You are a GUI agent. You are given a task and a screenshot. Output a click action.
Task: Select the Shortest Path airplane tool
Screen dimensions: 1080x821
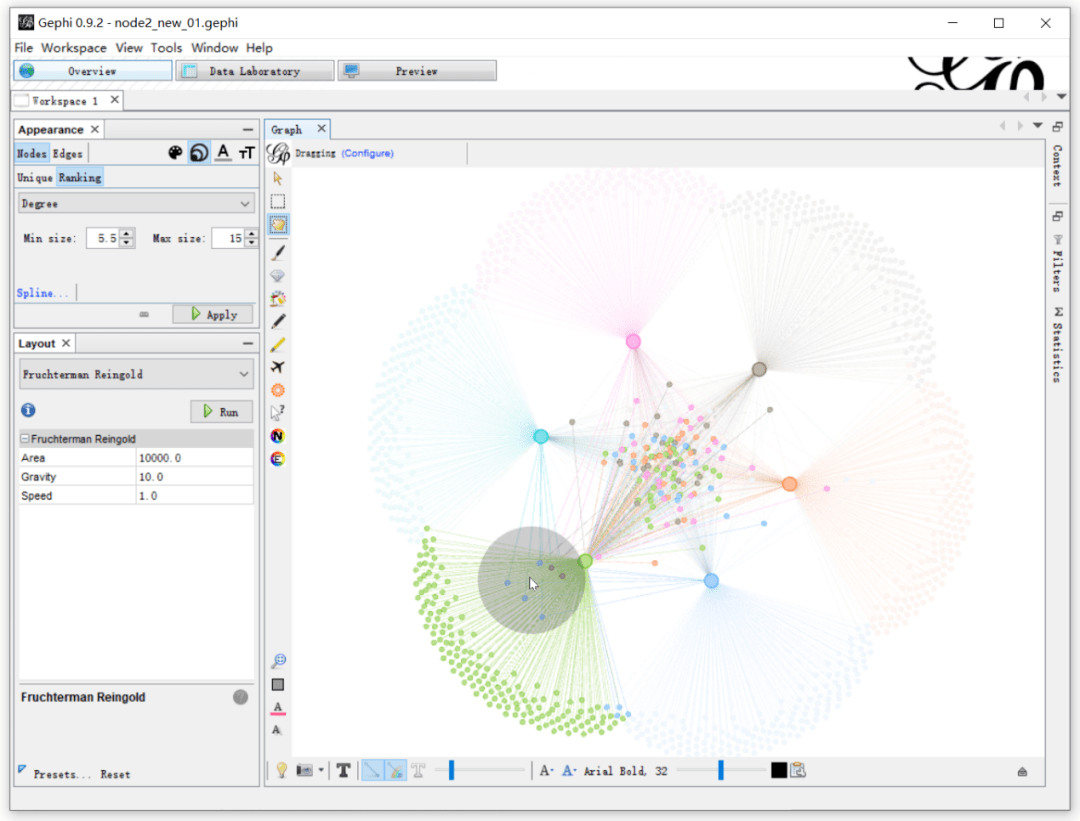click(278, 367)
